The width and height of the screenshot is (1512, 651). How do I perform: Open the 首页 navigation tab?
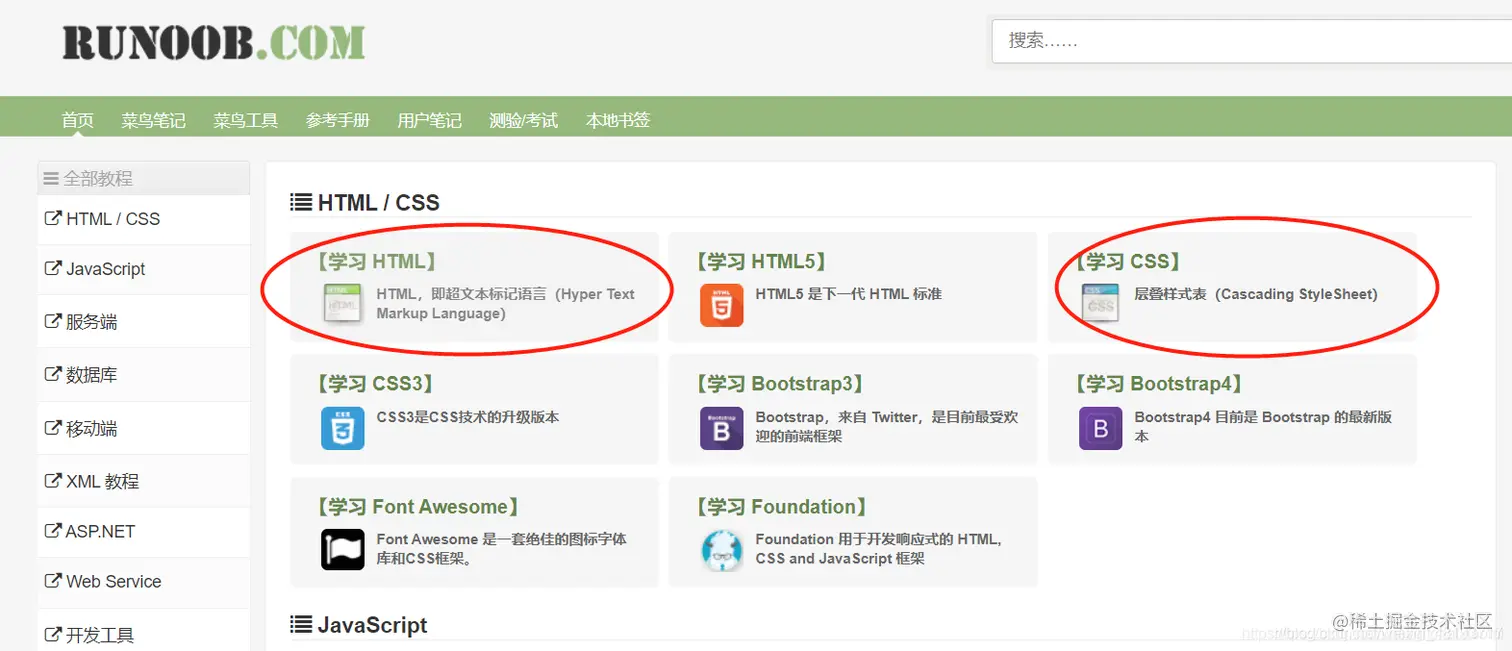coord(78,120)
